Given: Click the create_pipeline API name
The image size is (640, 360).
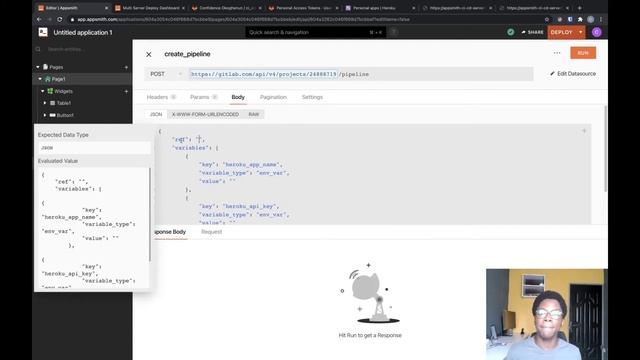Looking at the screenshot, I should (x=187, y=54).
